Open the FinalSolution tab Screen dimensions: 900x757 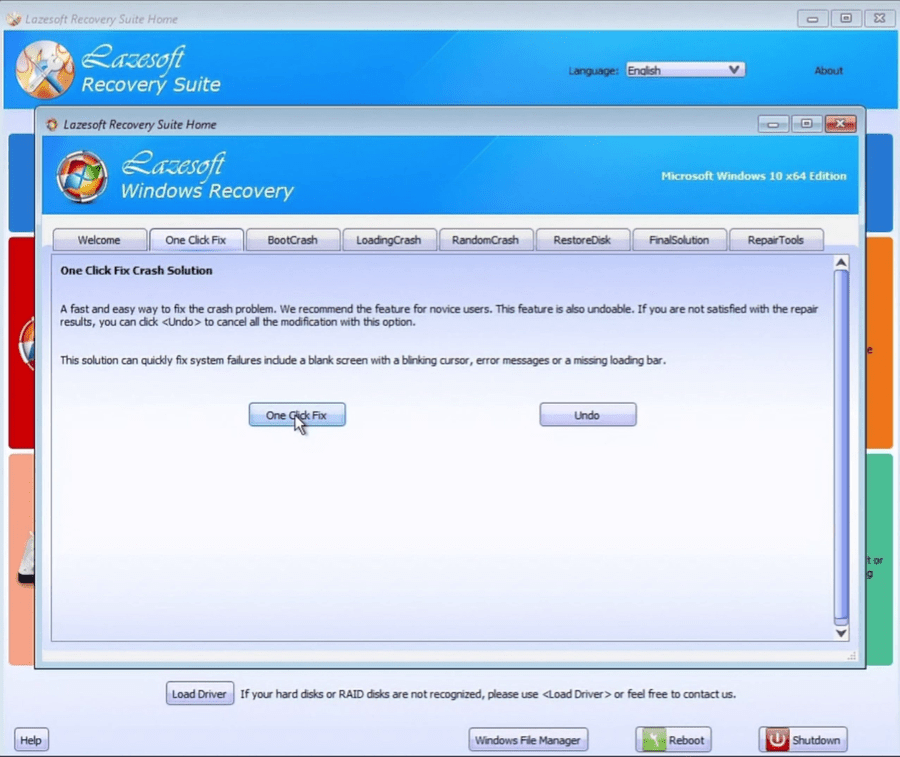click(679, 240)
